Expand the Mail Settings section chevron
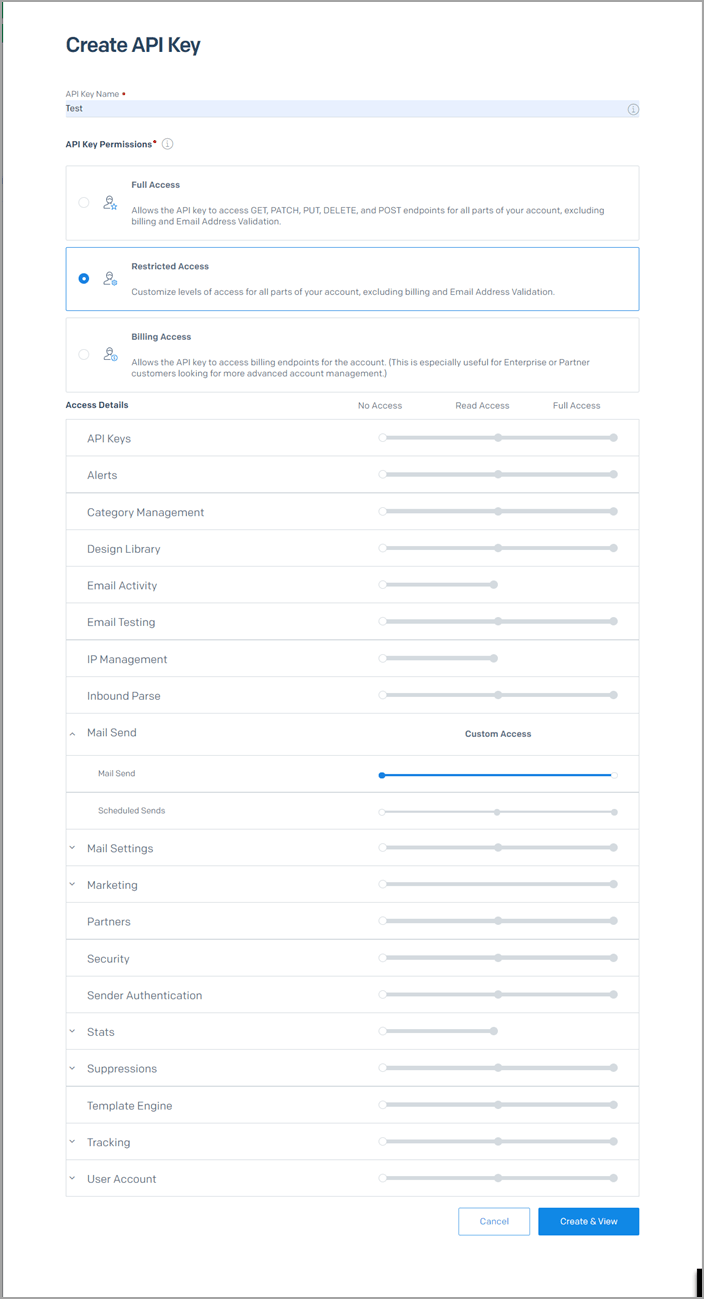 pos(72,848)
